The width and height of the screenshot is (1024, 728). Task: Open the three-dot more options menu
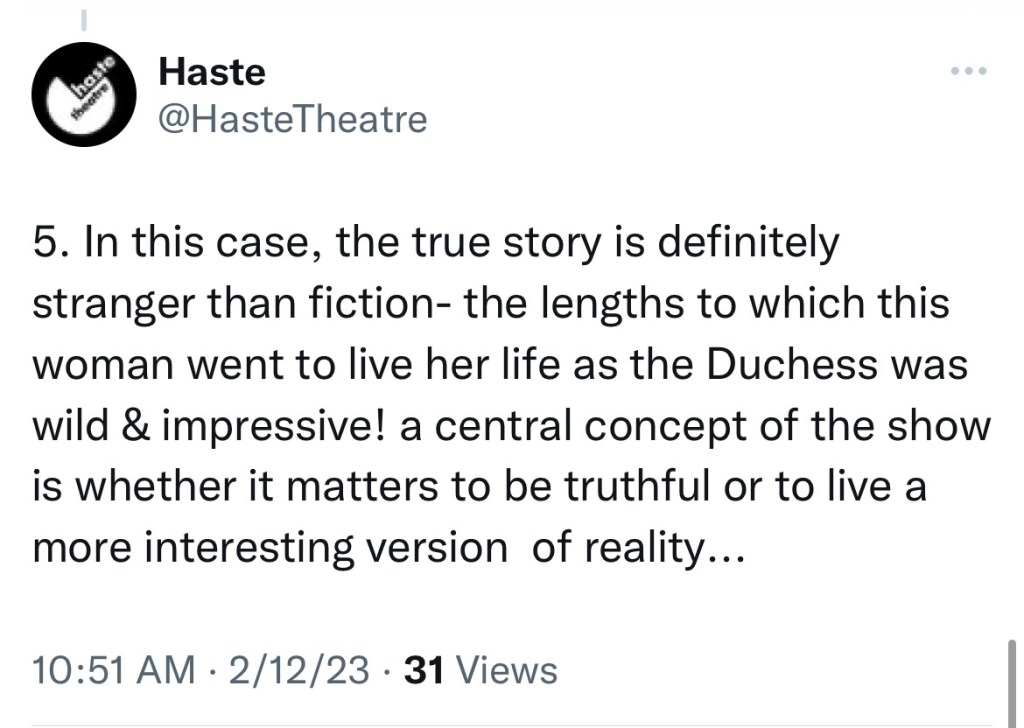969,72
